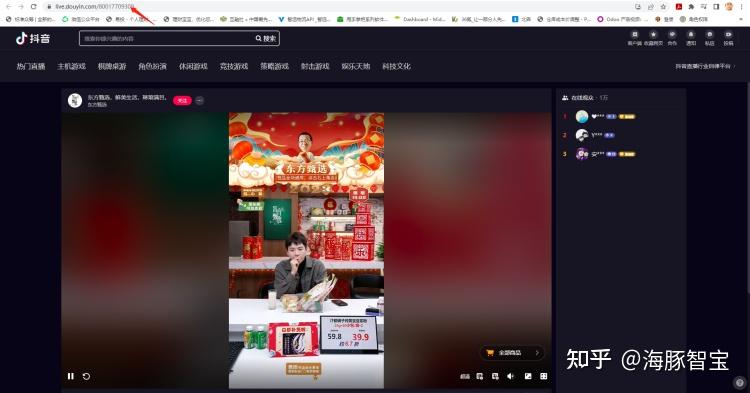Select the 射击游戏 tab
Image resolution: width=750 pixels, height=393 pixels.
315,66
